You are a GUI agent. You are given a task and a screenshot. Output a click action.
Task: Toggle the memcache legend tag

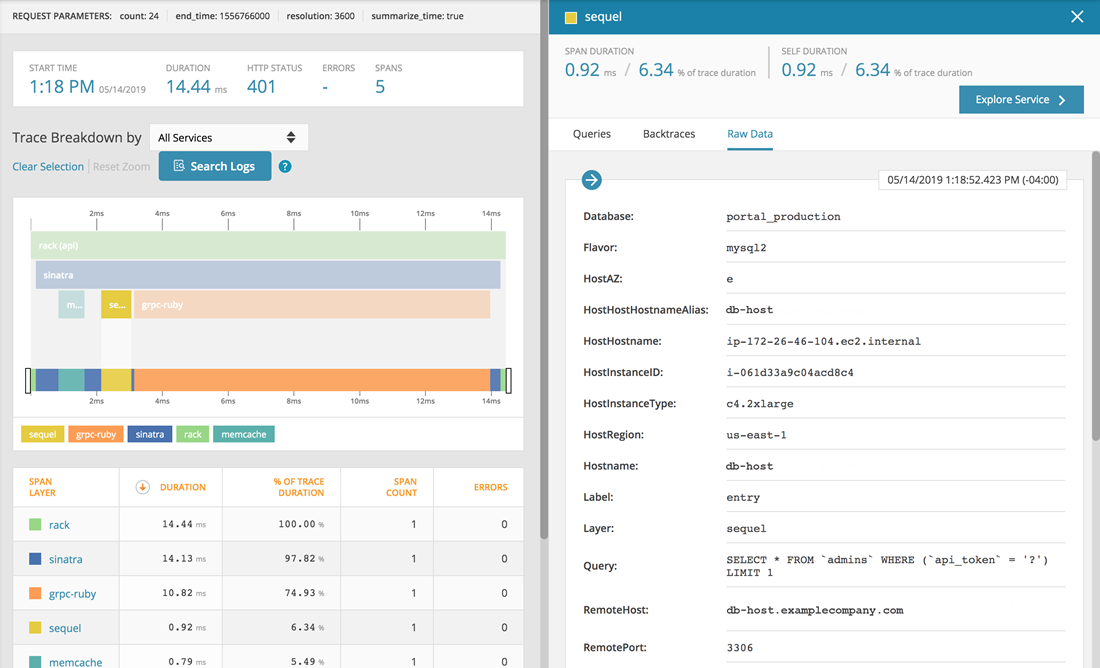(243, 434)
